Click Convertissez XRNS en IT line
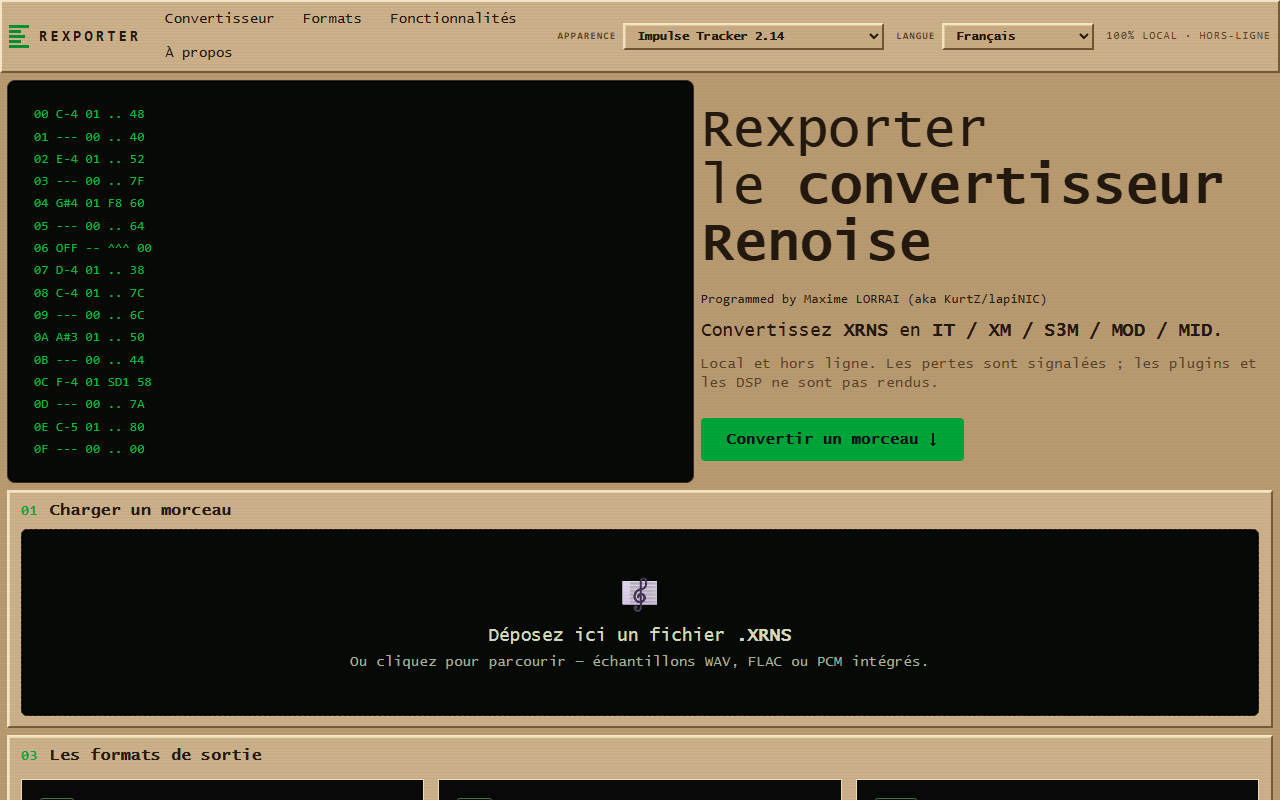The width and height of the screenshot is (1280, 800). point(961,330)
